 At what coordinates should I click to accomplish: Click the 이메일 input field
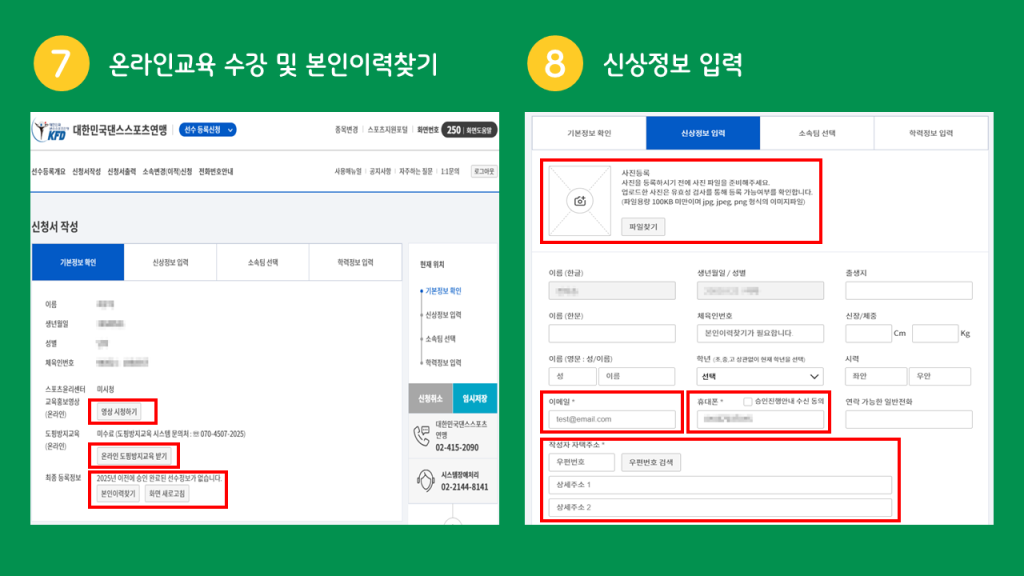(611, 419)
